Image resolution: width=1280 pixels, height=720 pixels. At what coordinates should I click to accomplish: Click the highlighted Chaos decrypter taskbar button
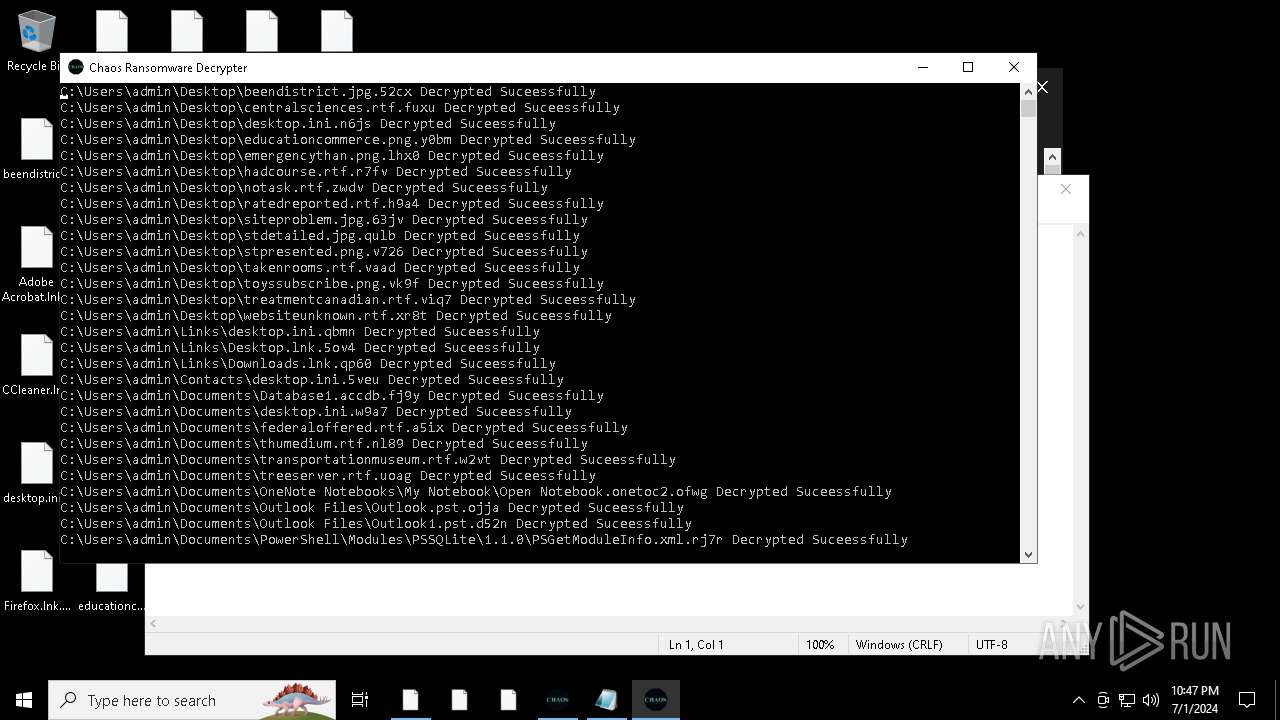point(655,700)
